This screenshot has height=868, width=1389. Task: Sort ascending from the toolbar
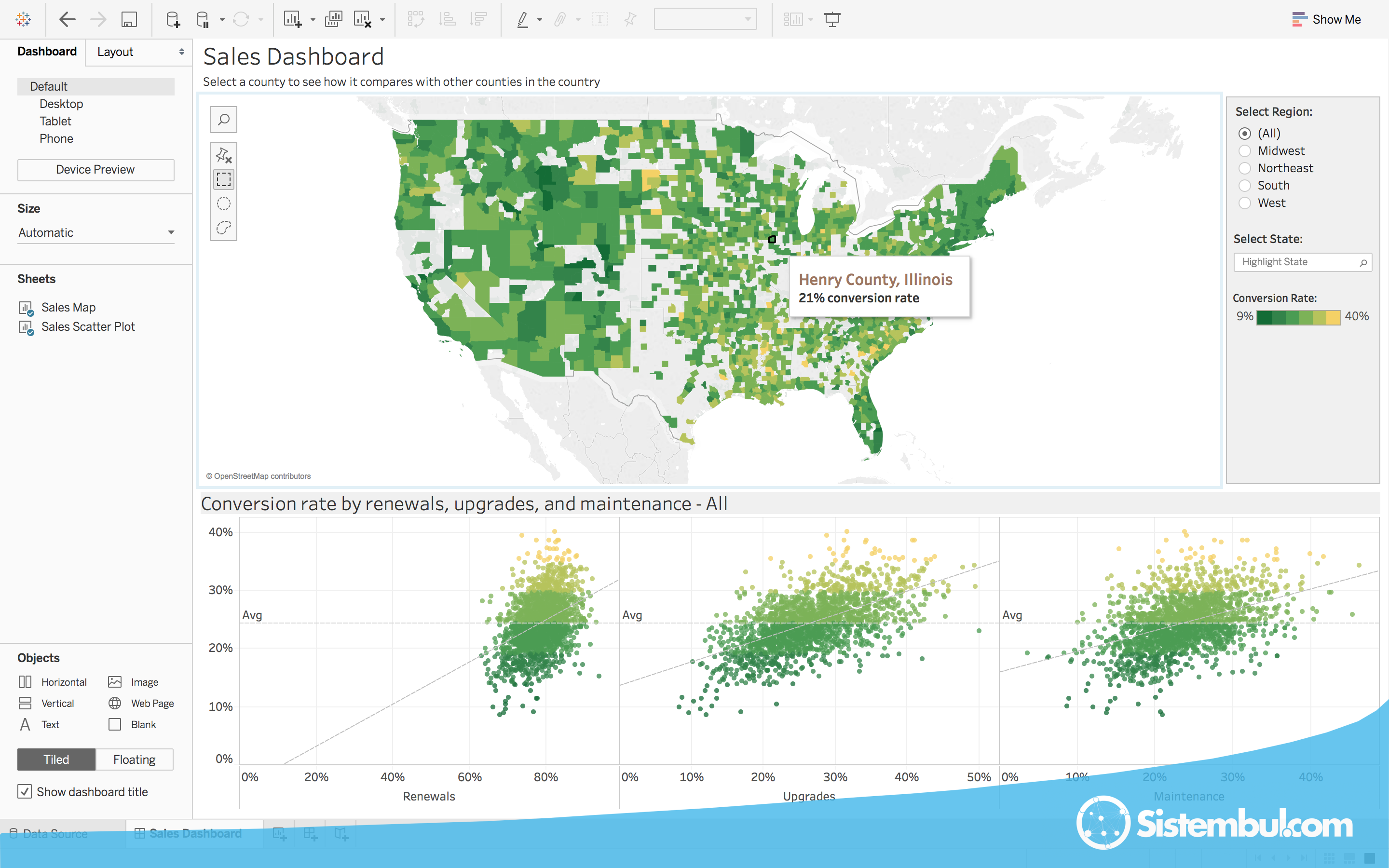[447, 19]
